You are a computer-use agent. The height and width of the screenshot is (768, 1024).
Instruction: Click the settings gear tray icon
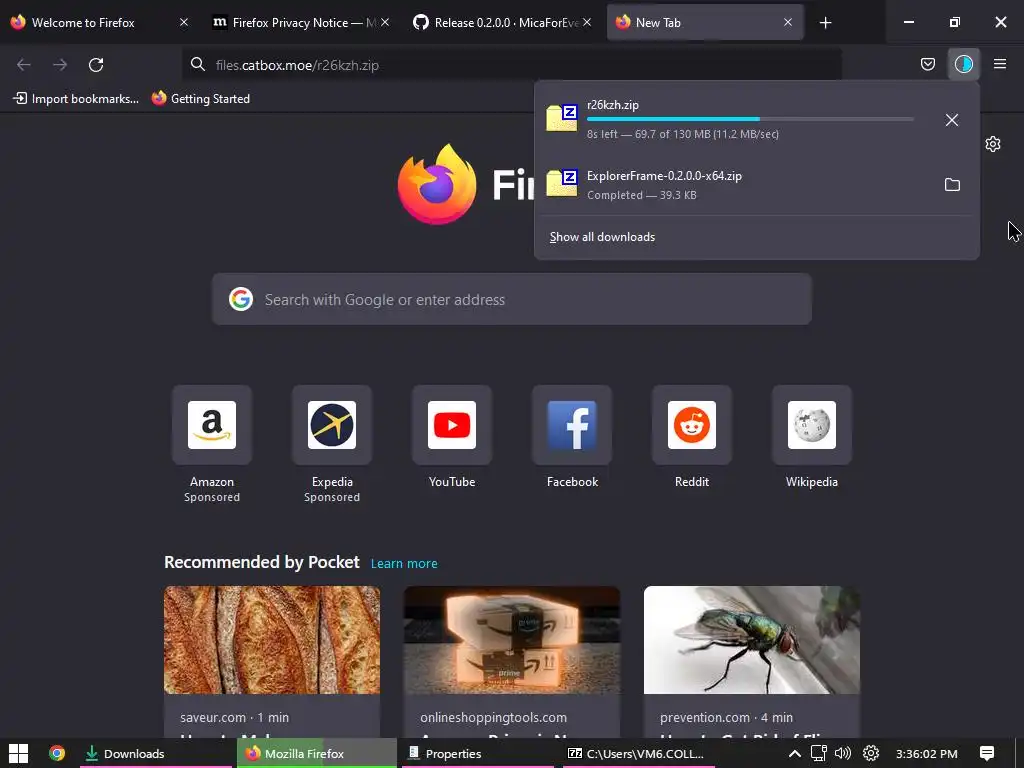click(x=871, y=754)
